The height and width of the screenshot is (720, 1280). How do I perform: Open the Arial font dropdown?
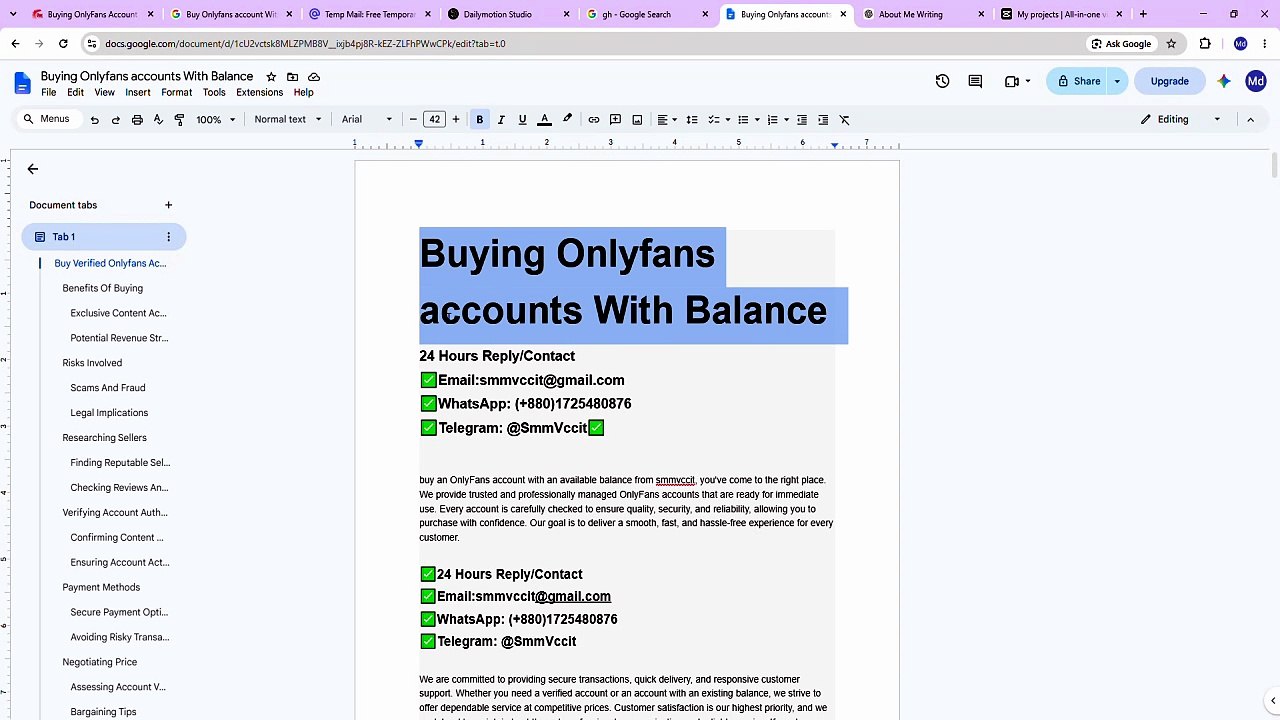click(367, 120)
